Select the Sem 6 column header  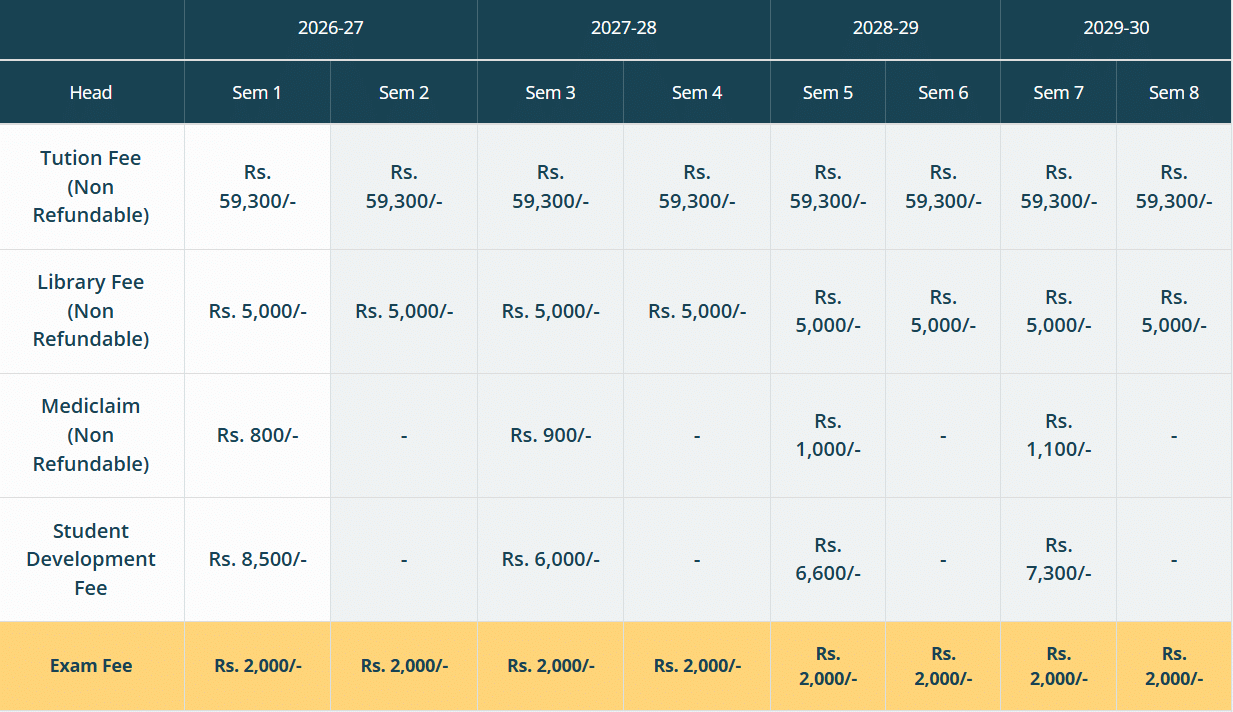coord(943,93)
